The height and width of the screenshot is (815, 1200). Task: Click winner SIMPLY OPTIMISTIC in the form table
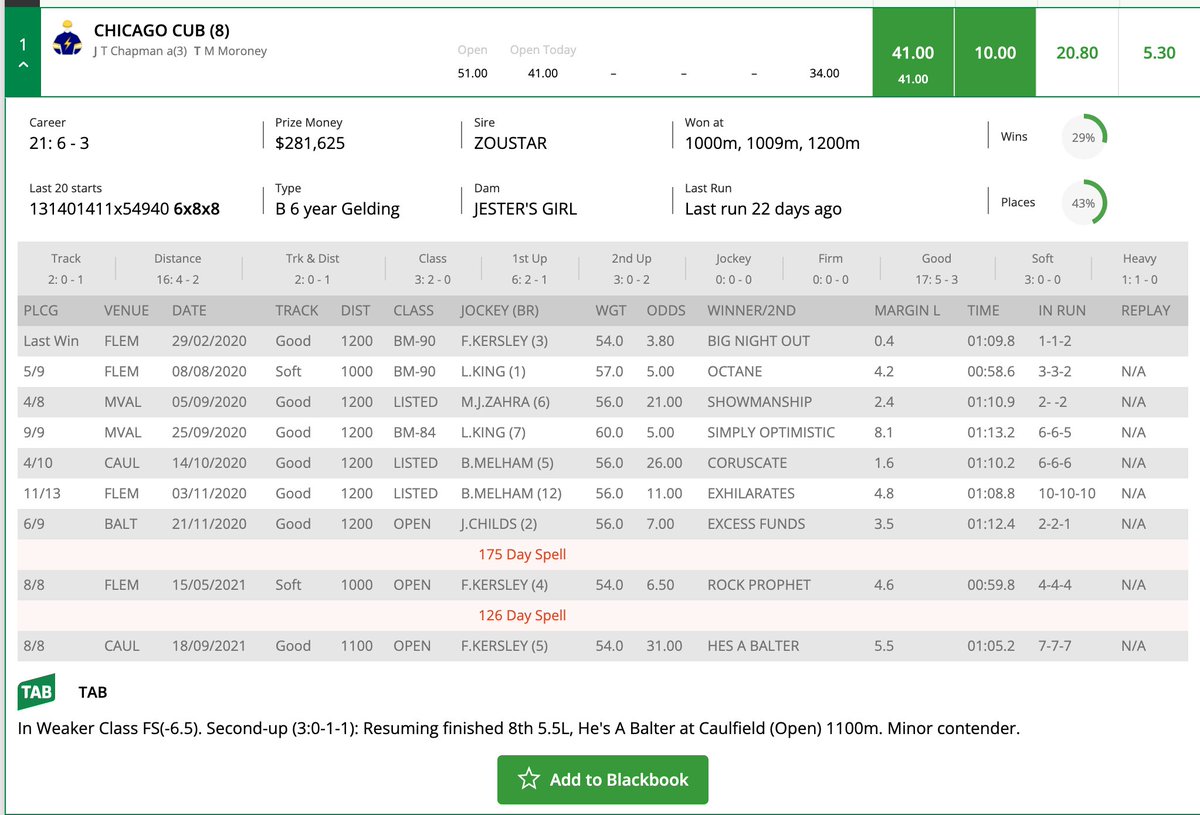(770, 432)
